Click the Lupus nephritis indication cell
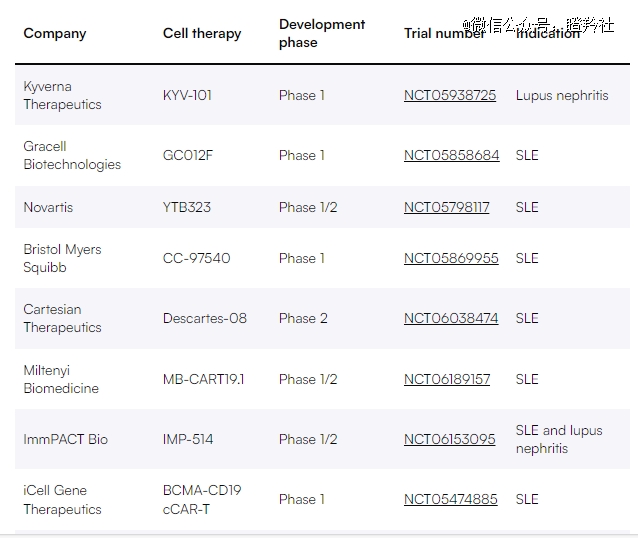Screen dimensions: 638x538 pos(562,95)
